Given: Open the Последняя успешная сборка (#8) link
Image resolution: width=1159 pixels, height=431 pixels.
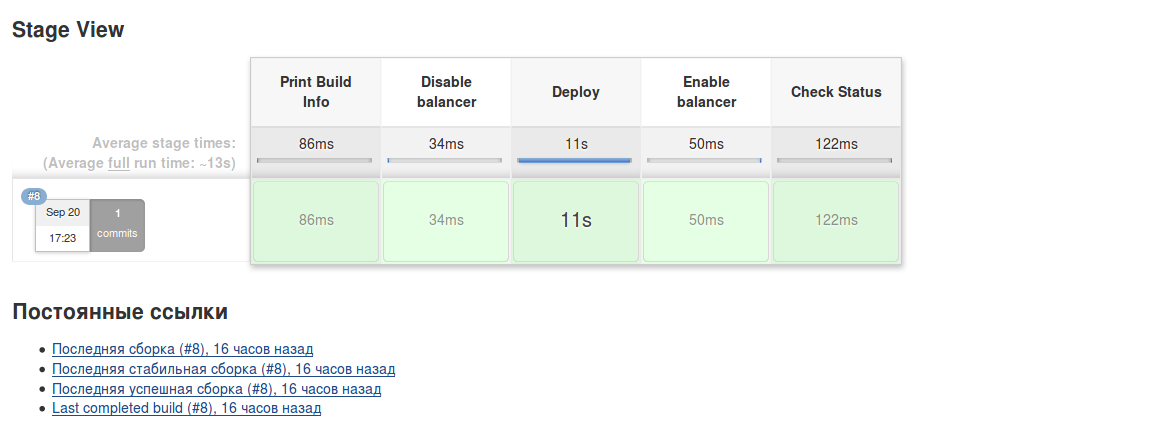Looking at the screenshot, I should coord(216,389).
